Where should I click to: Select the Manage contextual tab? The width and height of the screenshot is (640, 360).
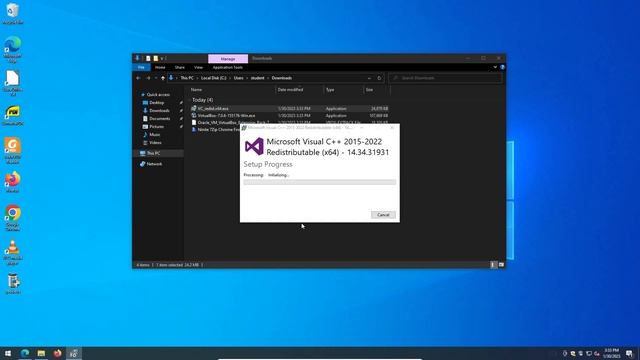[228, 59]
